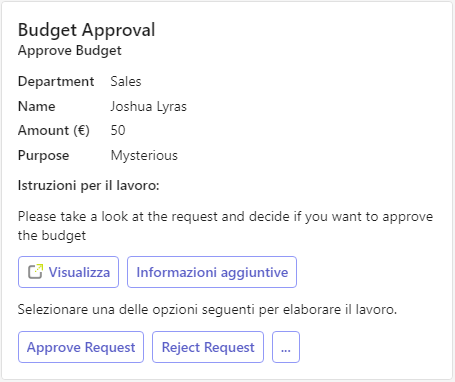Select the Mysterious purpose value

144,156
